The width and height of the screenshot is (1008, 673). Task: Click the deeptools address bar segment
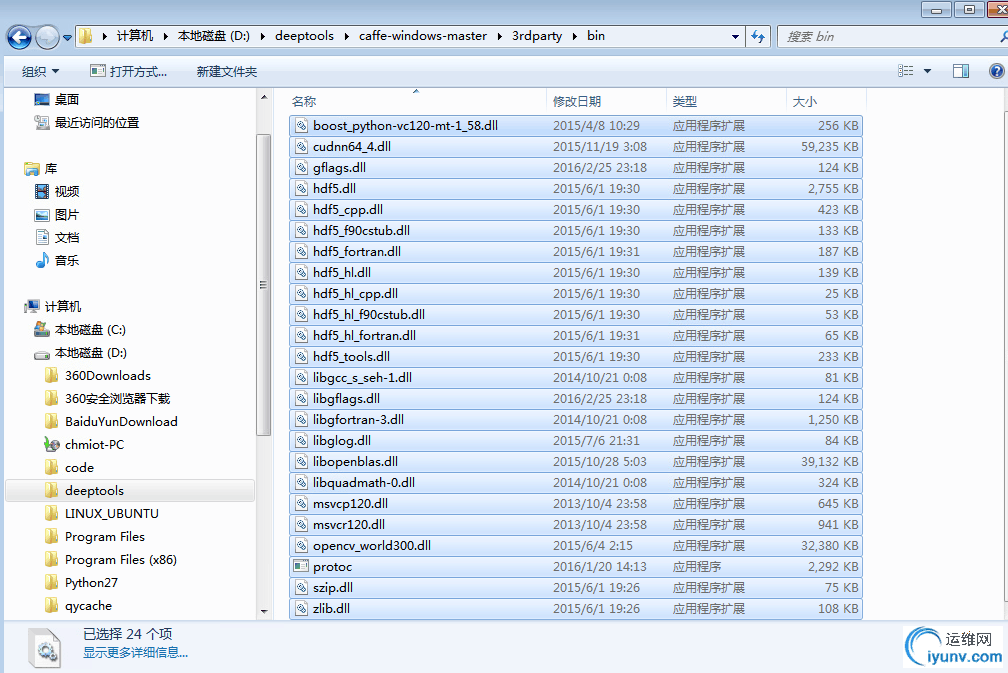pos(304,36)
